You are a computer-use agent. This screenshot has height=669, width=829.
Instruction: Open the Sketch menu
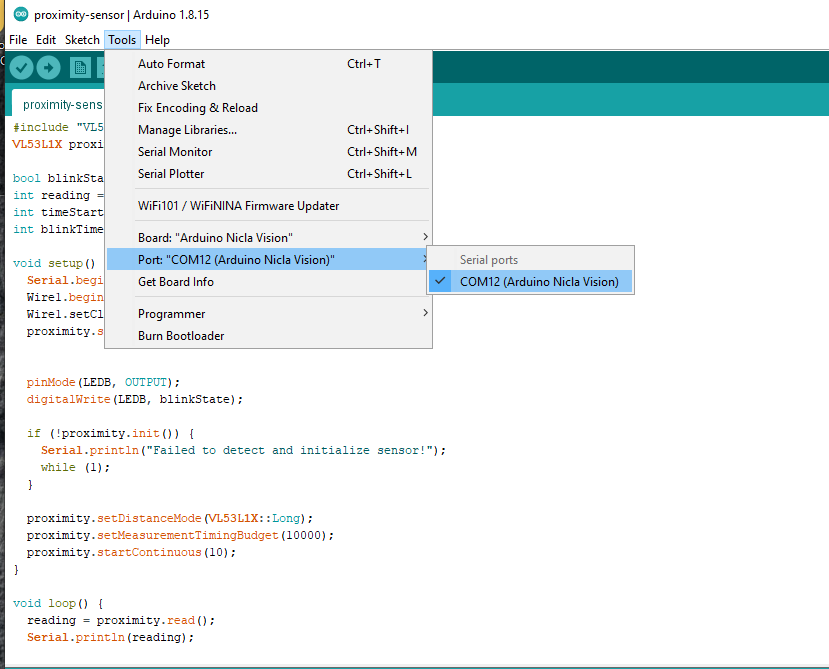82,40
